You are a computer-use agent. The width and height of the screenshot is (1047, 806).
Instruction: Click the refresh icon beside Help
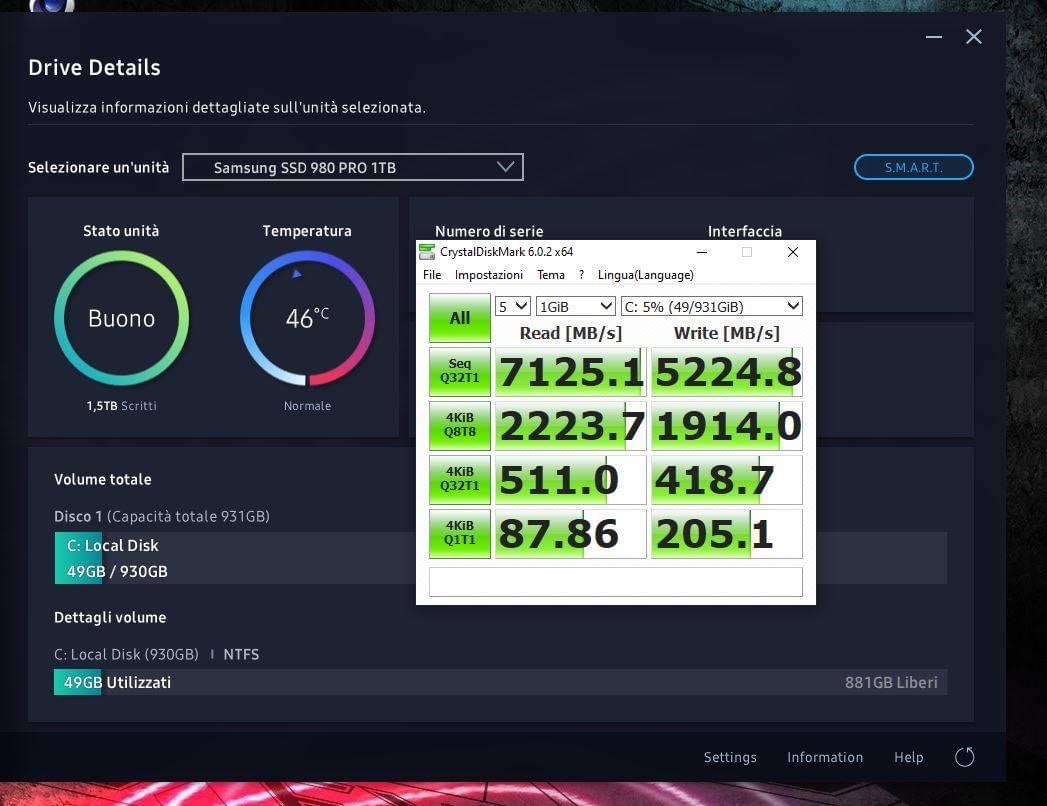click(x=964, y=757)
